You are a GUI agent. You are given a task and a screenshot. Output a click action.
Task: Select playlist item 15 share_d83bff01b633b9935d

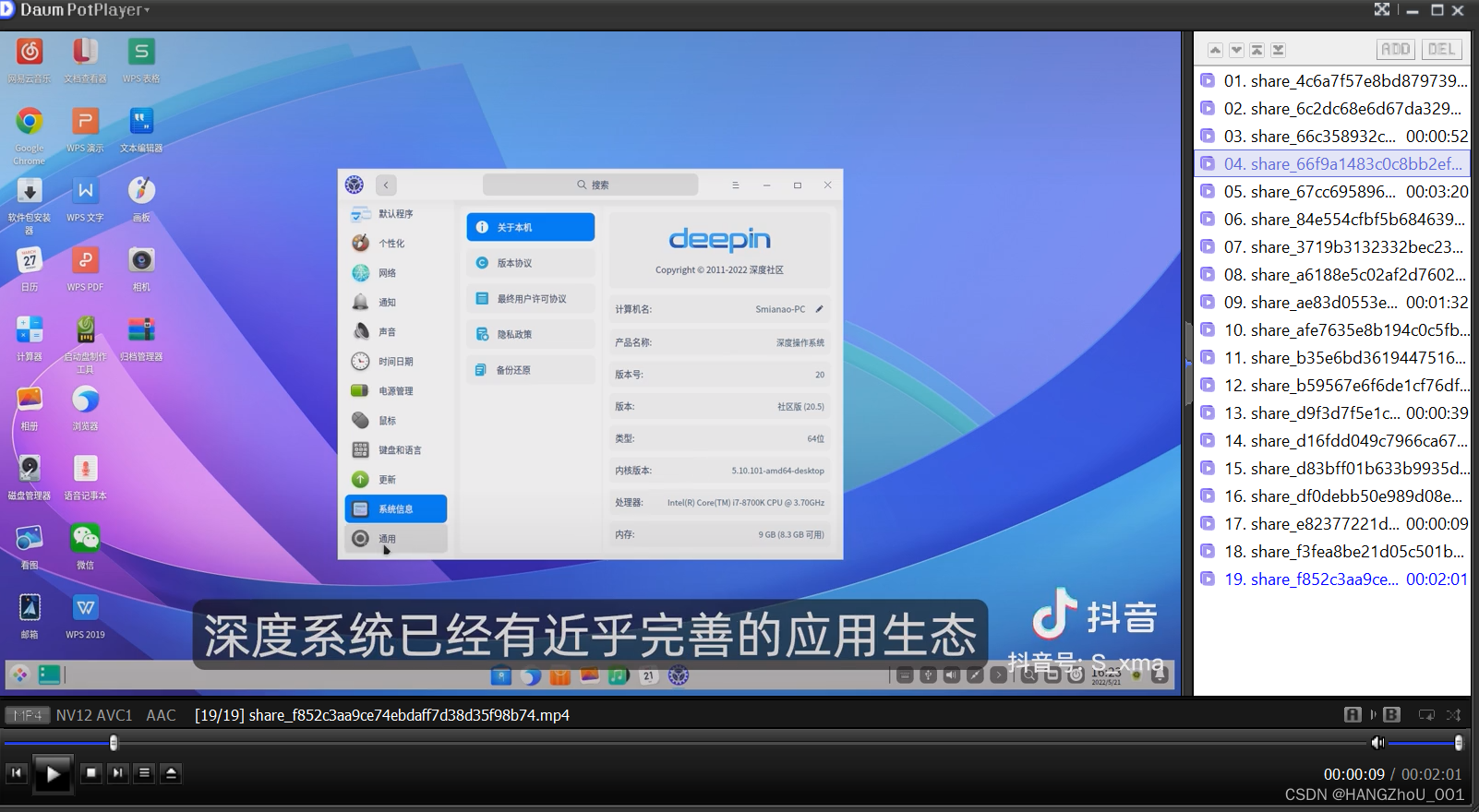point(1332,468)
